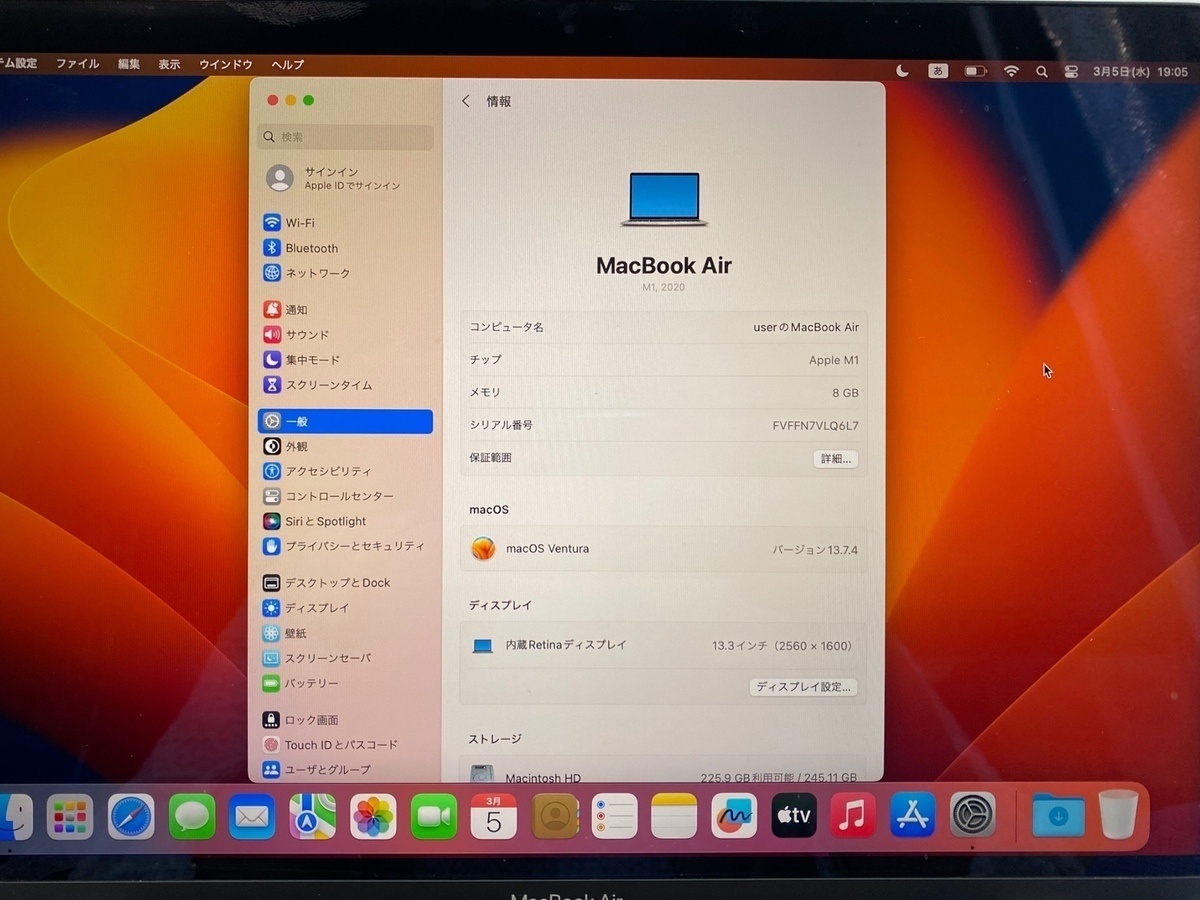Open ディスプレイ設定... button
Viewport: 1200px width, 900px height.
[803, 687]
